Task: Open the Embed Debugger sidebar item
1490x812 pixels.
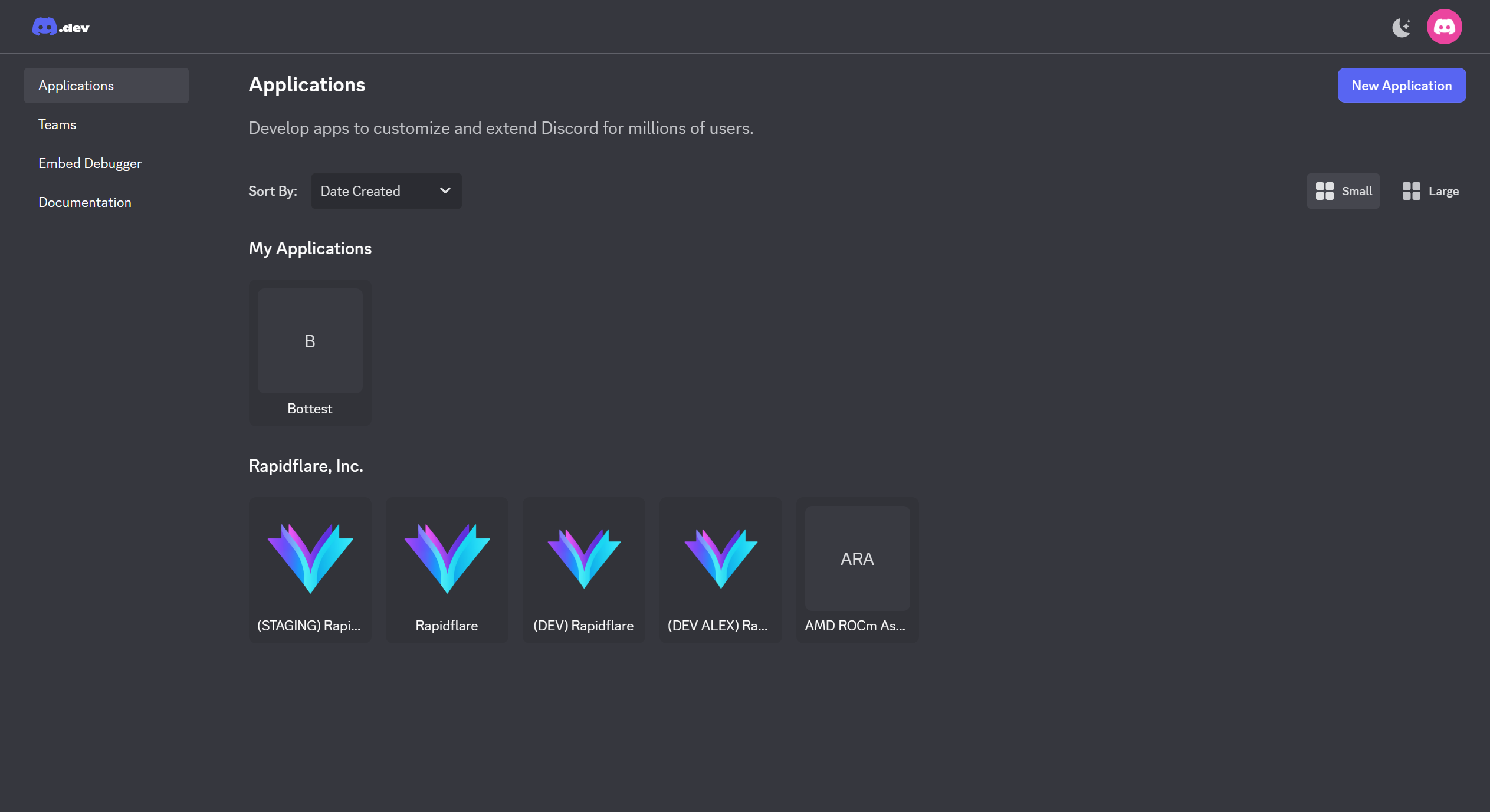Action: [90, 163]
